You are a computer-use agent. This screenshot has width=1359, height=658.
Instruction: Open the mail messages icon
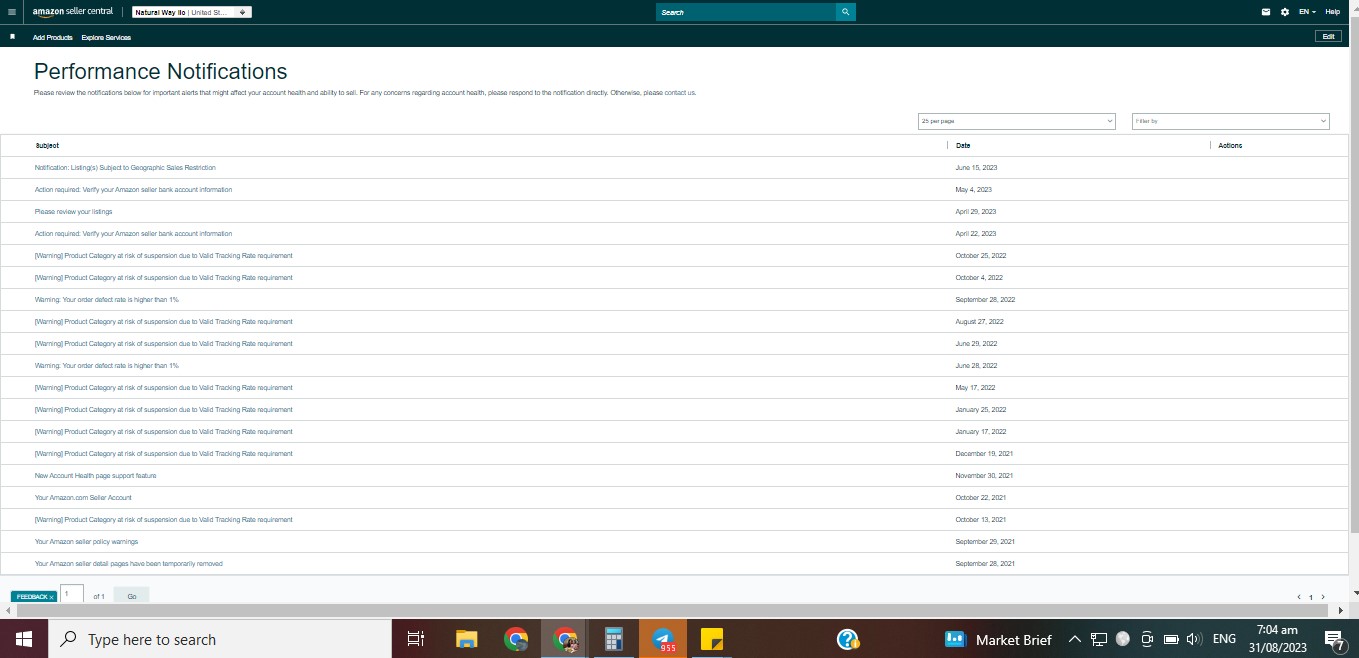pos(1266,12)
